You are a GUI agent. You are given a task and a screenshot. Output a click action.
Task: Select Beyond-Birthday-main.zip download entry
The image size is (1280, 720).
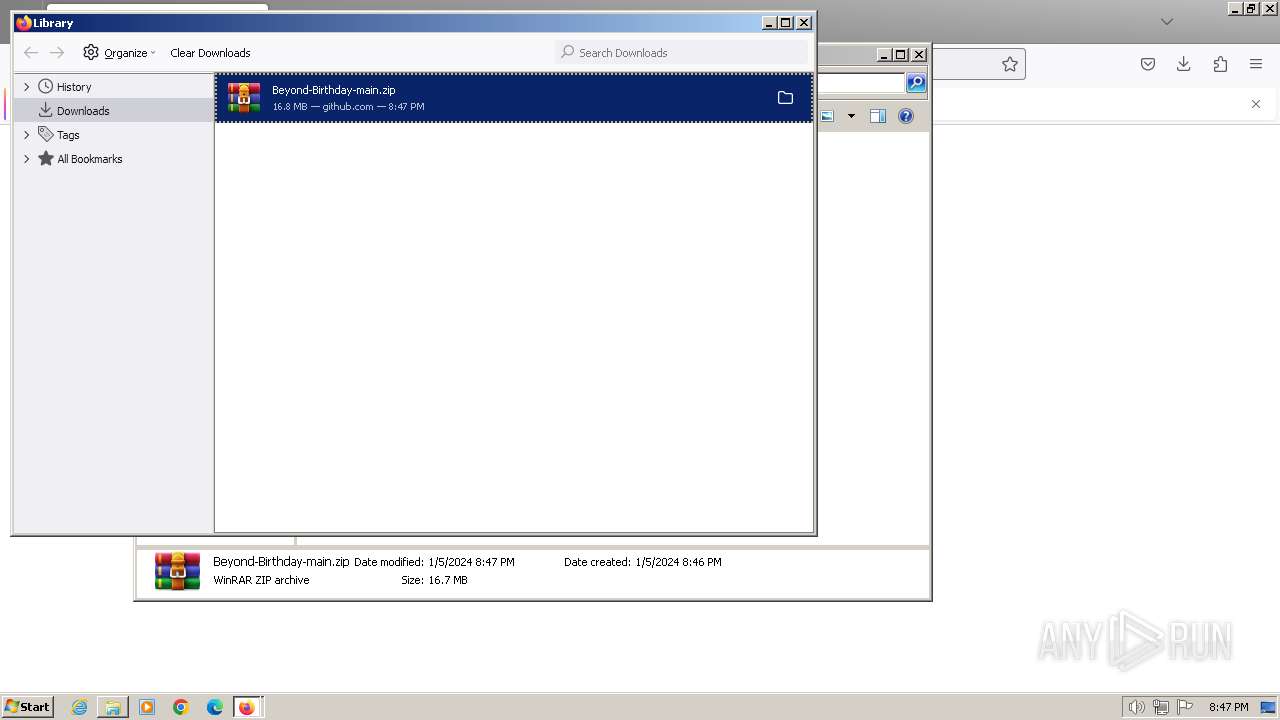click(514, 98)
